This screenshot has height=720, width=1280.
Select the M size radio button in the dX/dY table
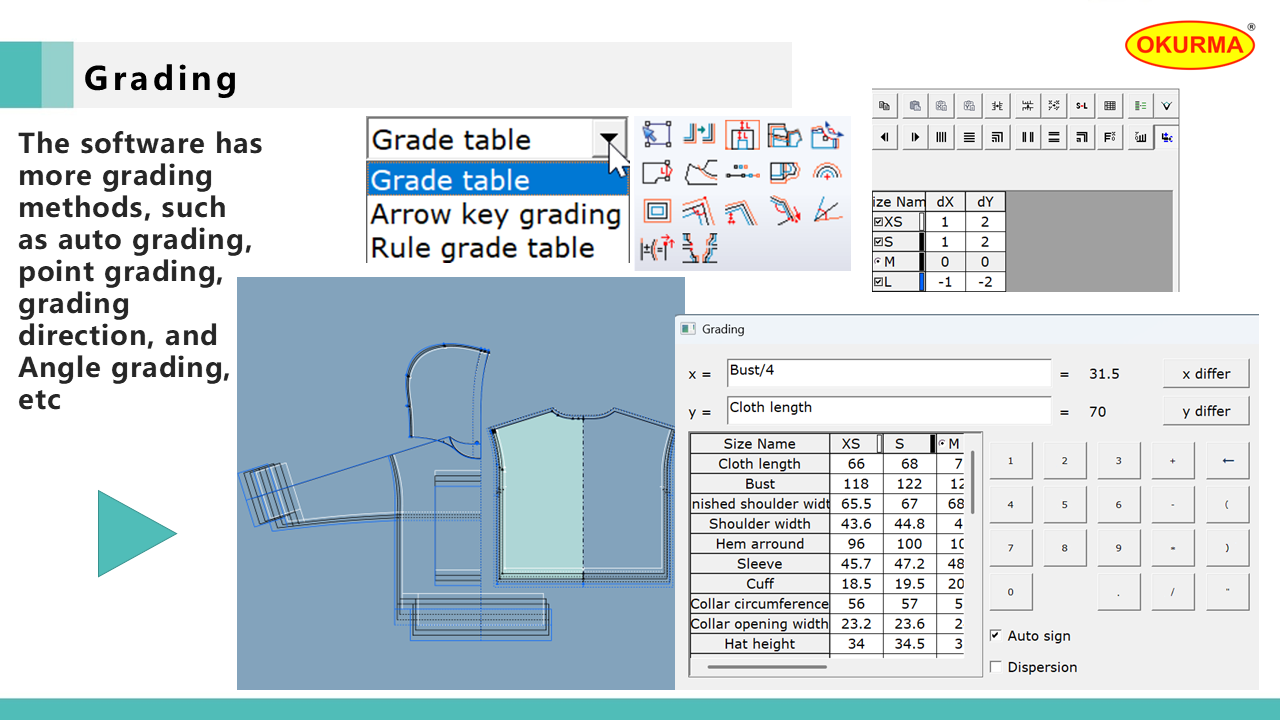878,262
